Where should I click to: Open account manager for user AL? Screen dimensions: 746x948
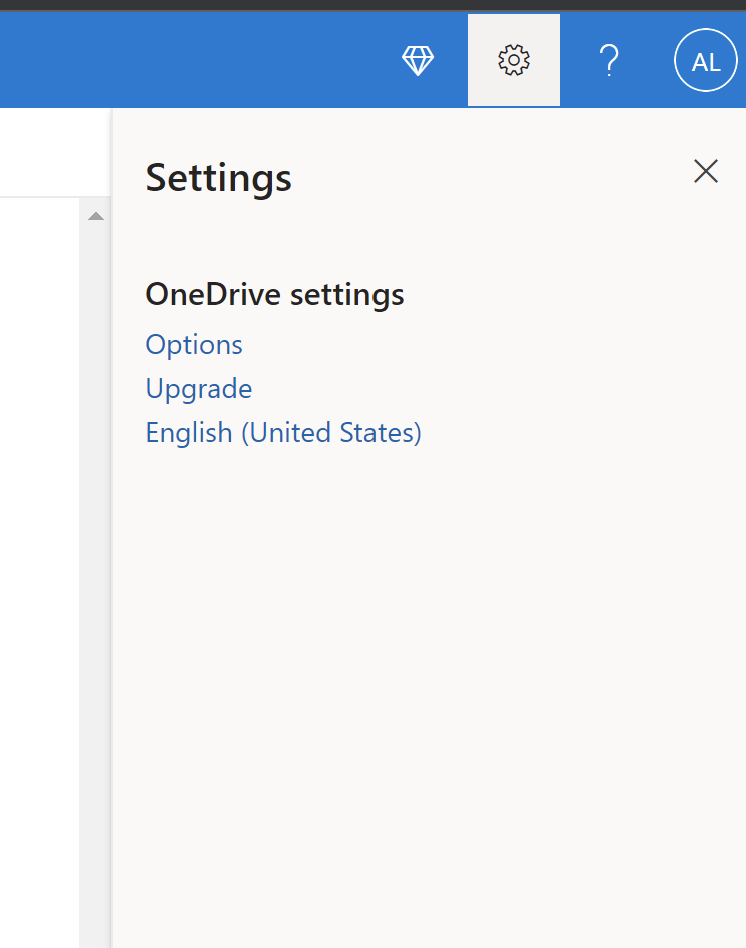click(x=705, y=61)
